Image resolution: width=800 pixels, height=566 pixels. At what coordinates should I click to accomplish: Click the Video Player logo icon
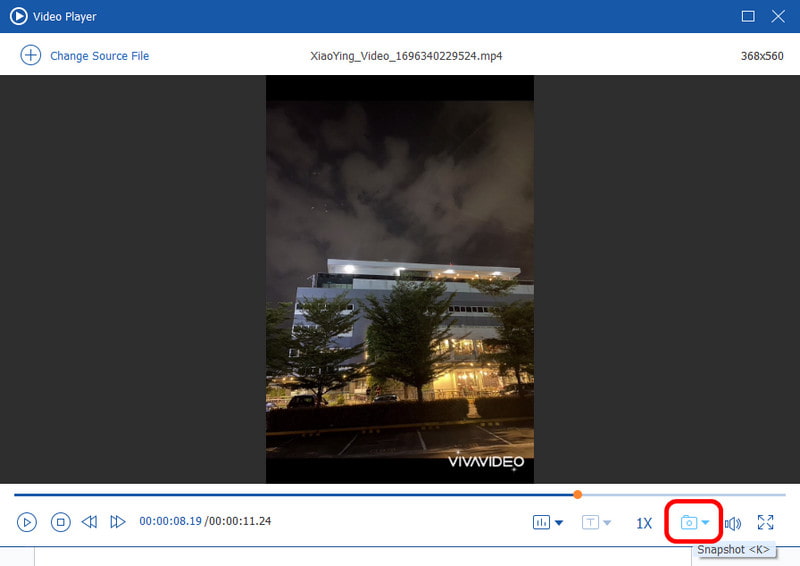click(18, 16)
